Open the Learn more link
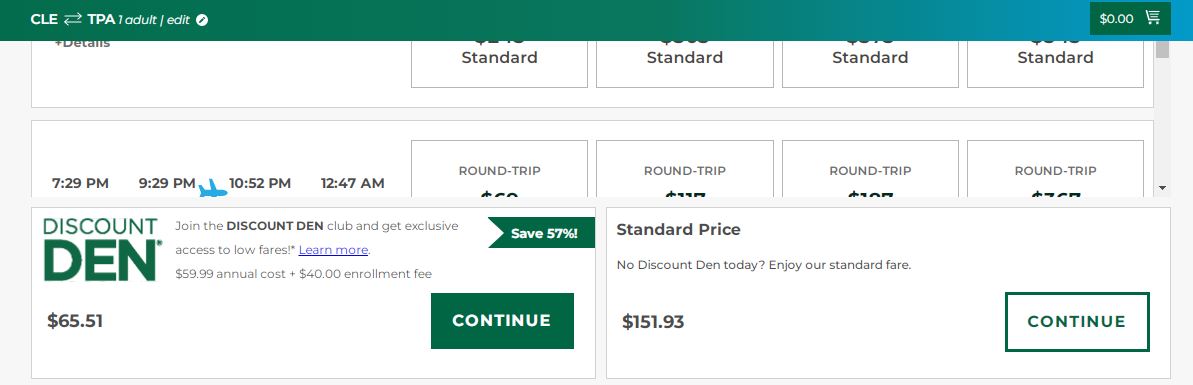The width and height of the screenshot is (1193, 385). click(333, 250)
